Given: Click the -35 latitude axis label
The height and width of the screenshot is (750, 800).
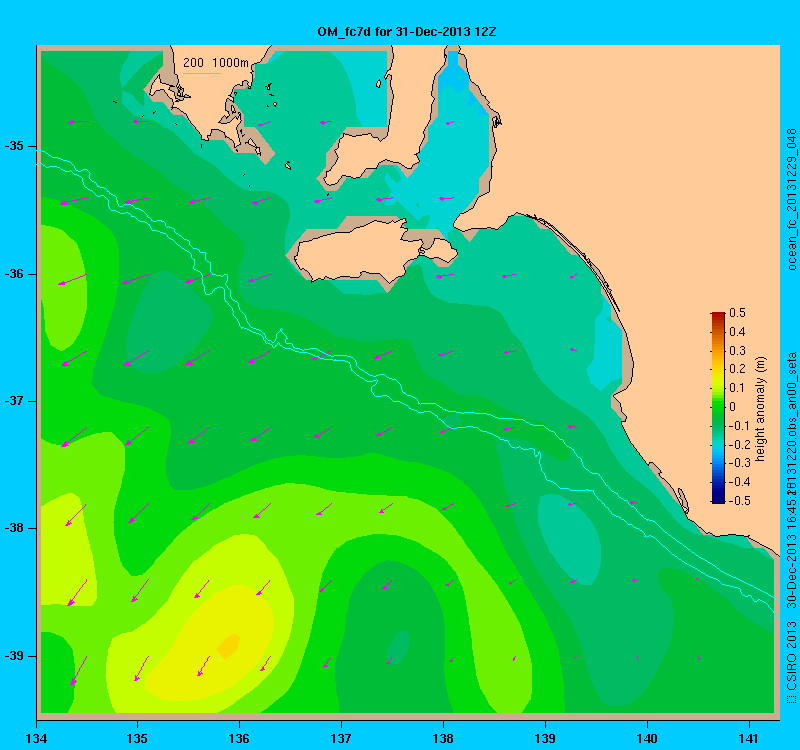Looking at the screenshot, I should [x=14, y=146].
